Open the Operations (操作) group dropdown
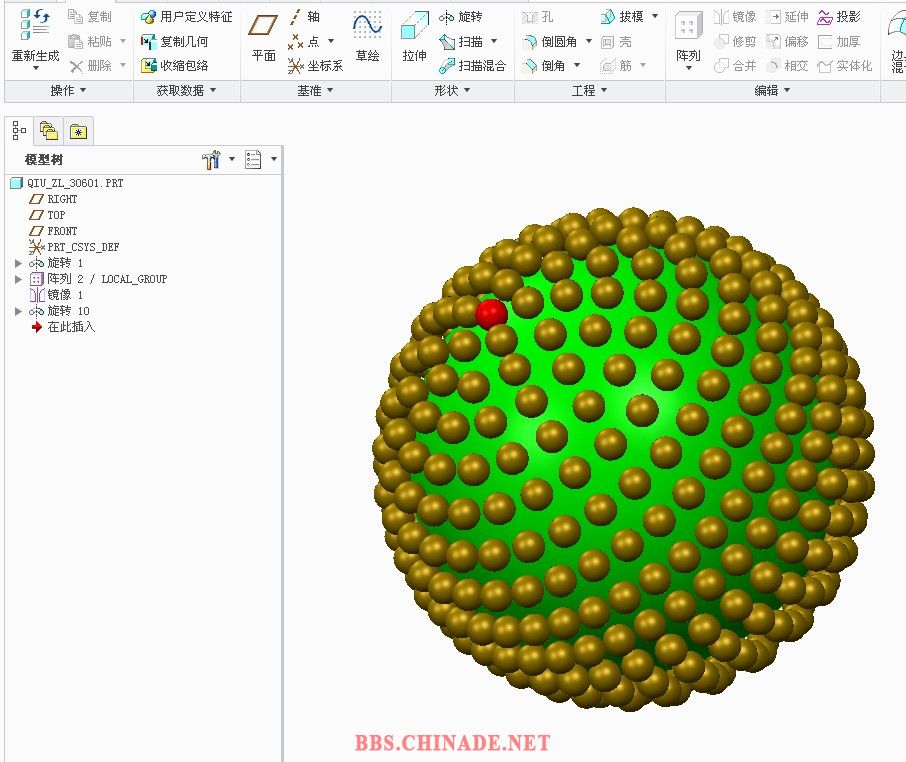This screenshot has height=762, width=906. pos(69,91)
